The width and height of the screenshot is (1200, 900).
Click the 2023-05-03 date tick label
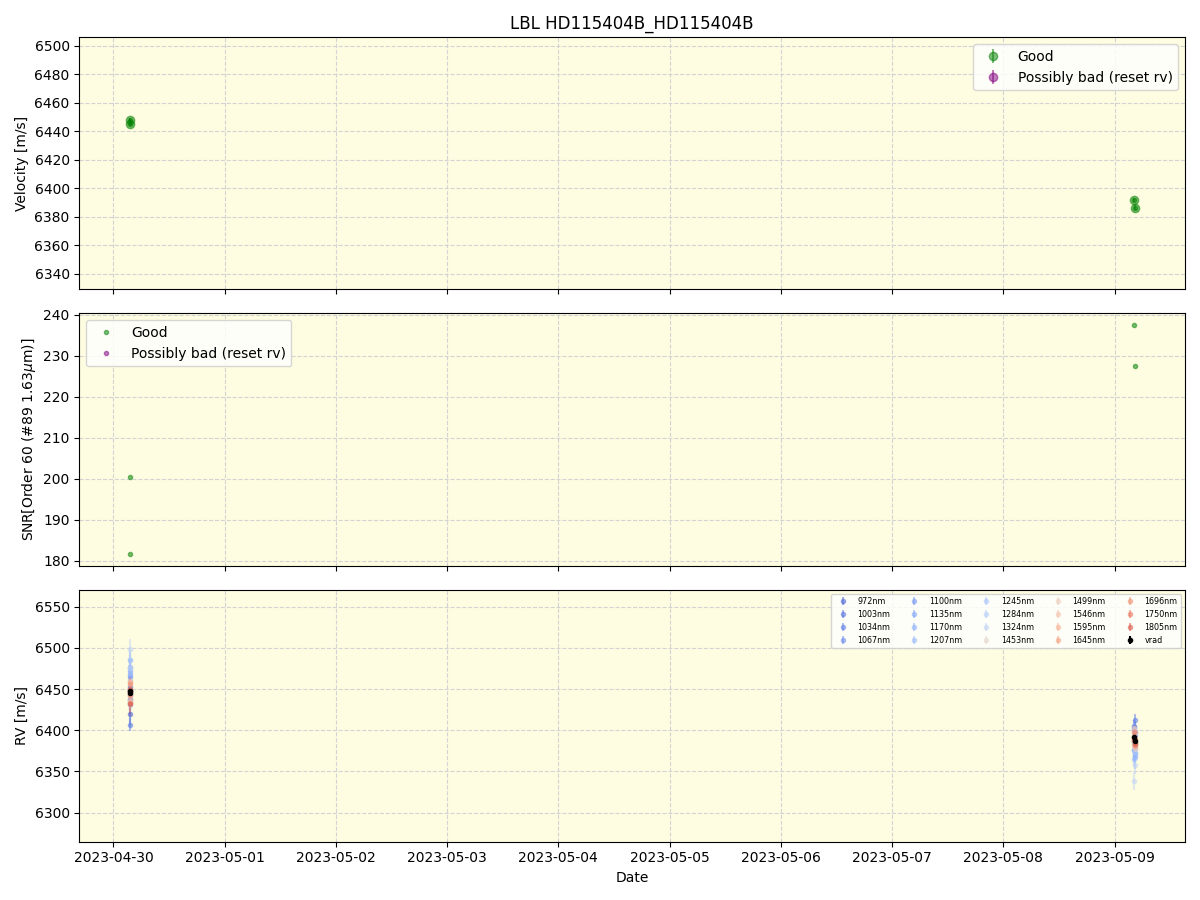click(447, 857)
